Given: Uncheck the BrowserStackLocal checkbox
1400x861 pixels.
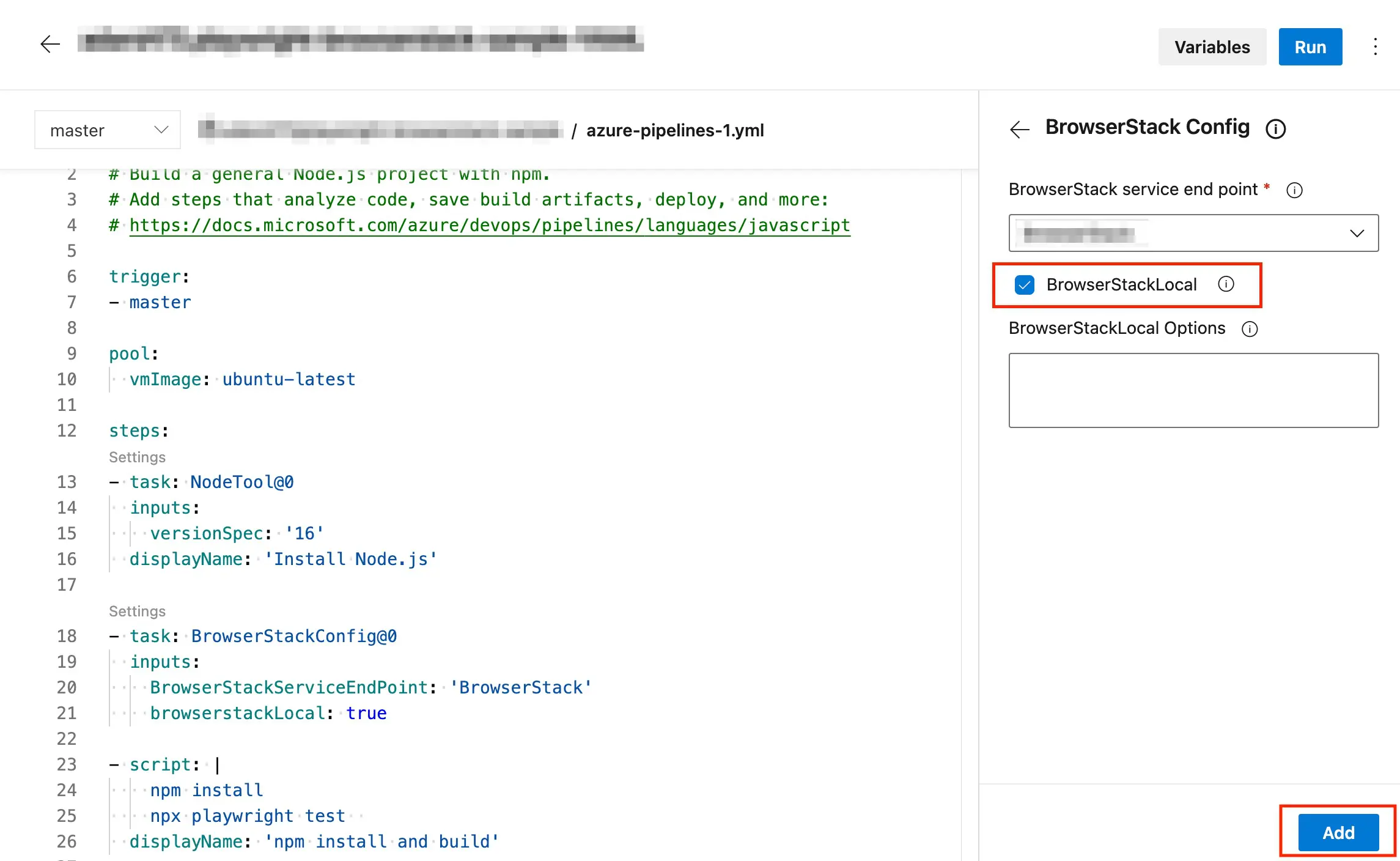Looking at the screenshot, I should tap(1025, 285).
